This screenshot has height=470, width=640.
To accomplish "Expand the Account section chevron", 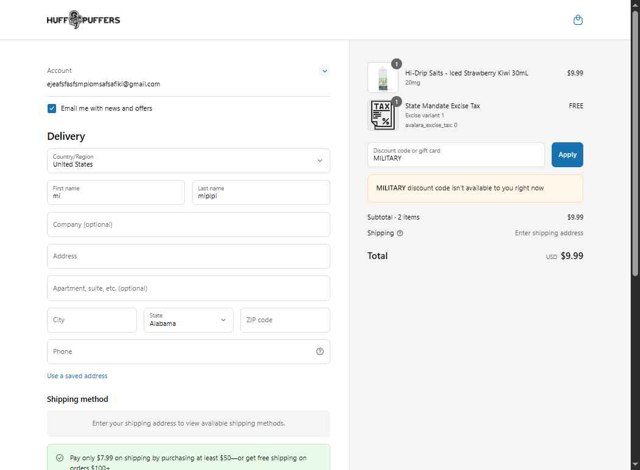I will pos(324,71).
